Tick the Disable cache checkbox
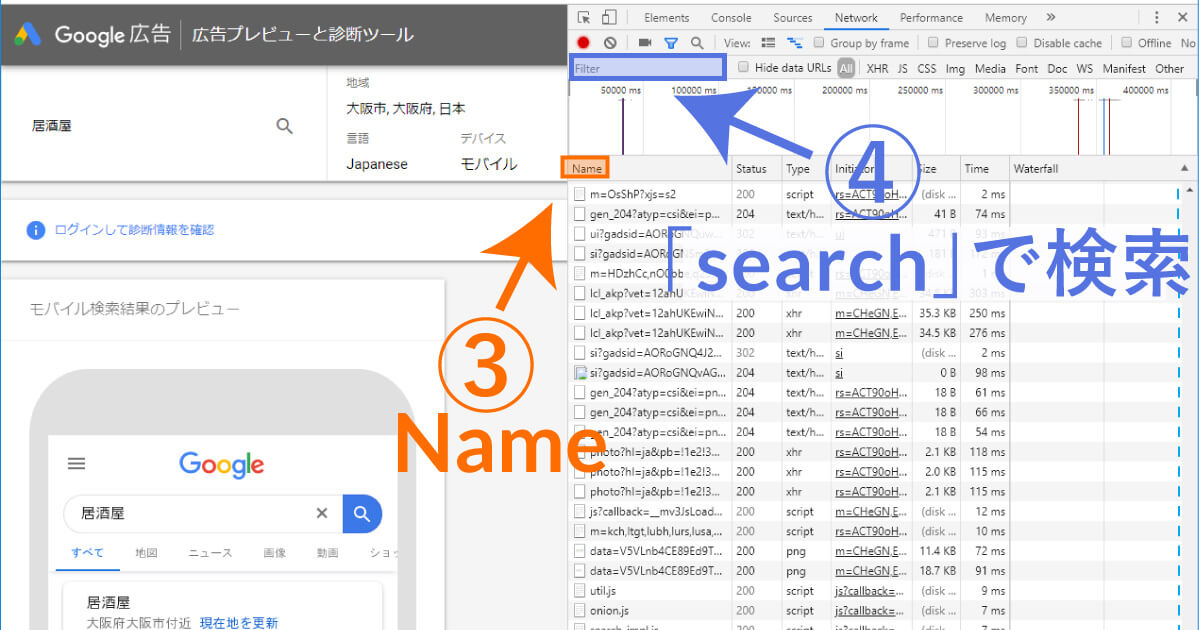 [x=1022, y=43]
